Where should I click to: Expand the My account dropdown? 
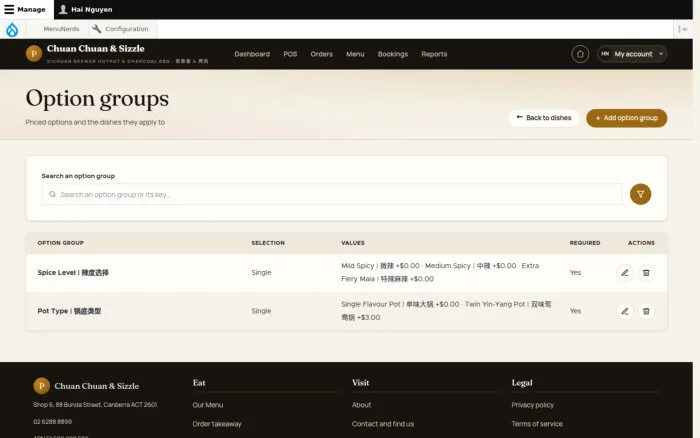click(x=632, y=54)
